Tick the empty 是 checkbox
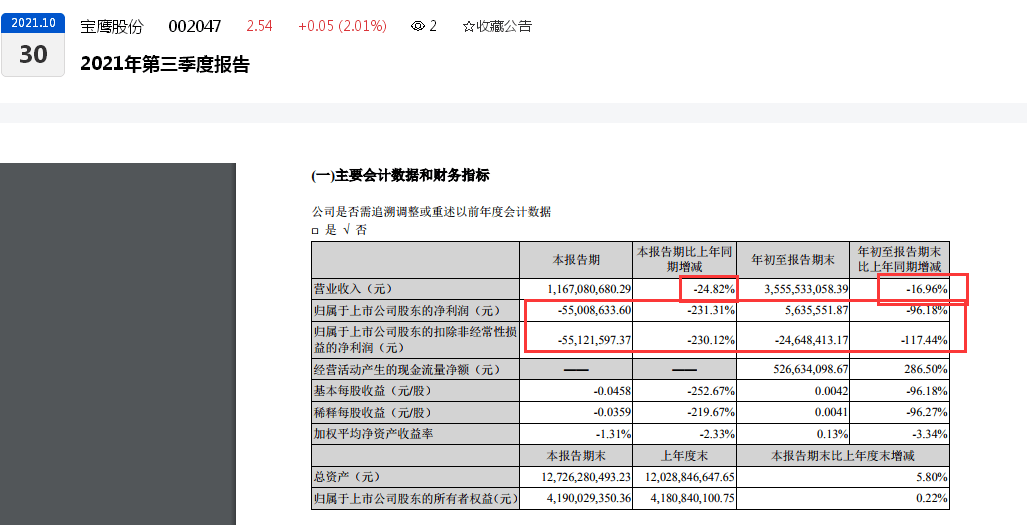The height and width of the screenshot is (525, 1027). tap(316, 231)
